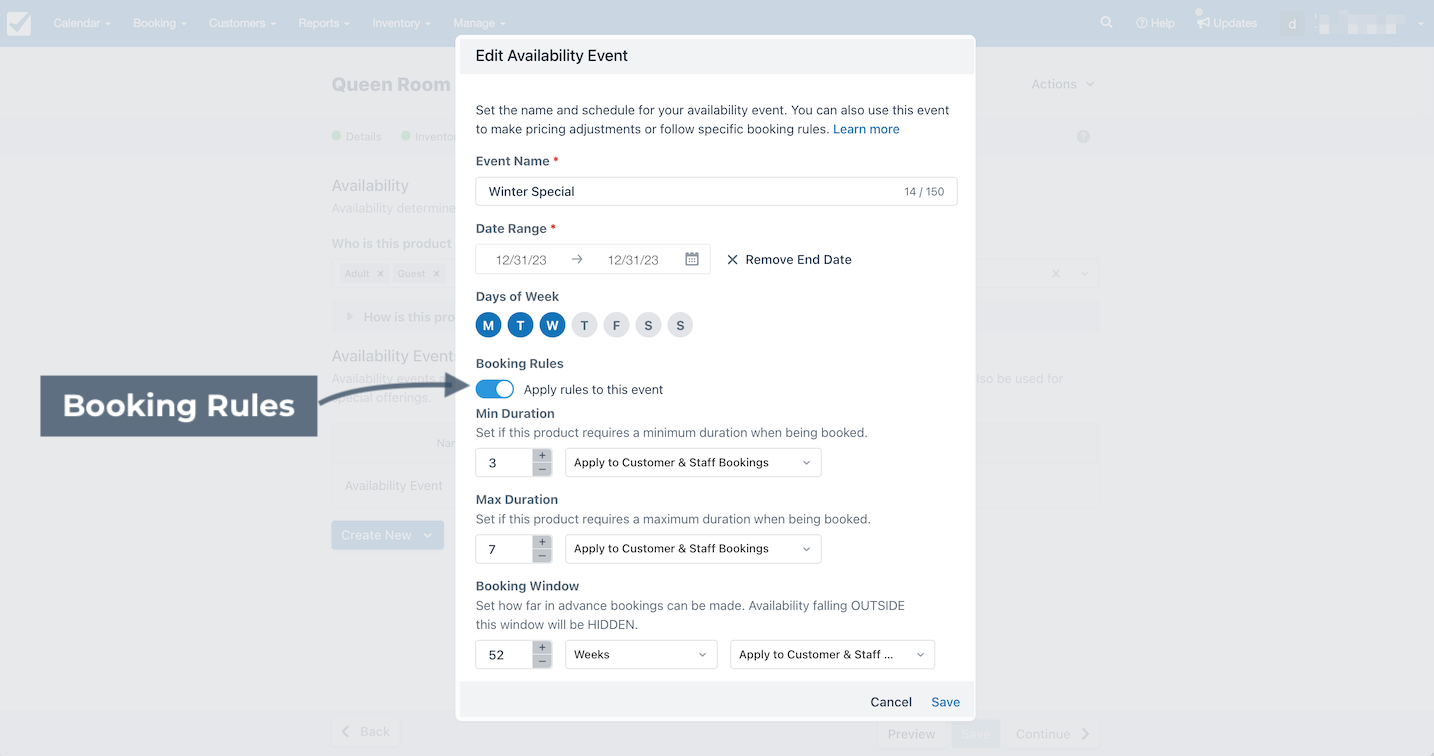This screenshot has height=756, width=1434.
Task: Click the end date field in Date Range
Action: (x=633, y=260)
